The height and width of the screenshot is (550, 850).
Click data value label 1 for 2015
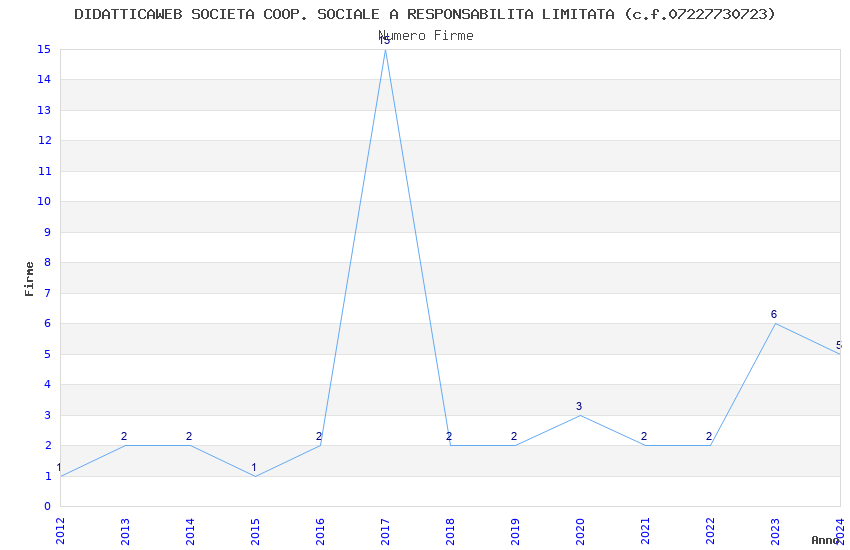tap(254, 467)
